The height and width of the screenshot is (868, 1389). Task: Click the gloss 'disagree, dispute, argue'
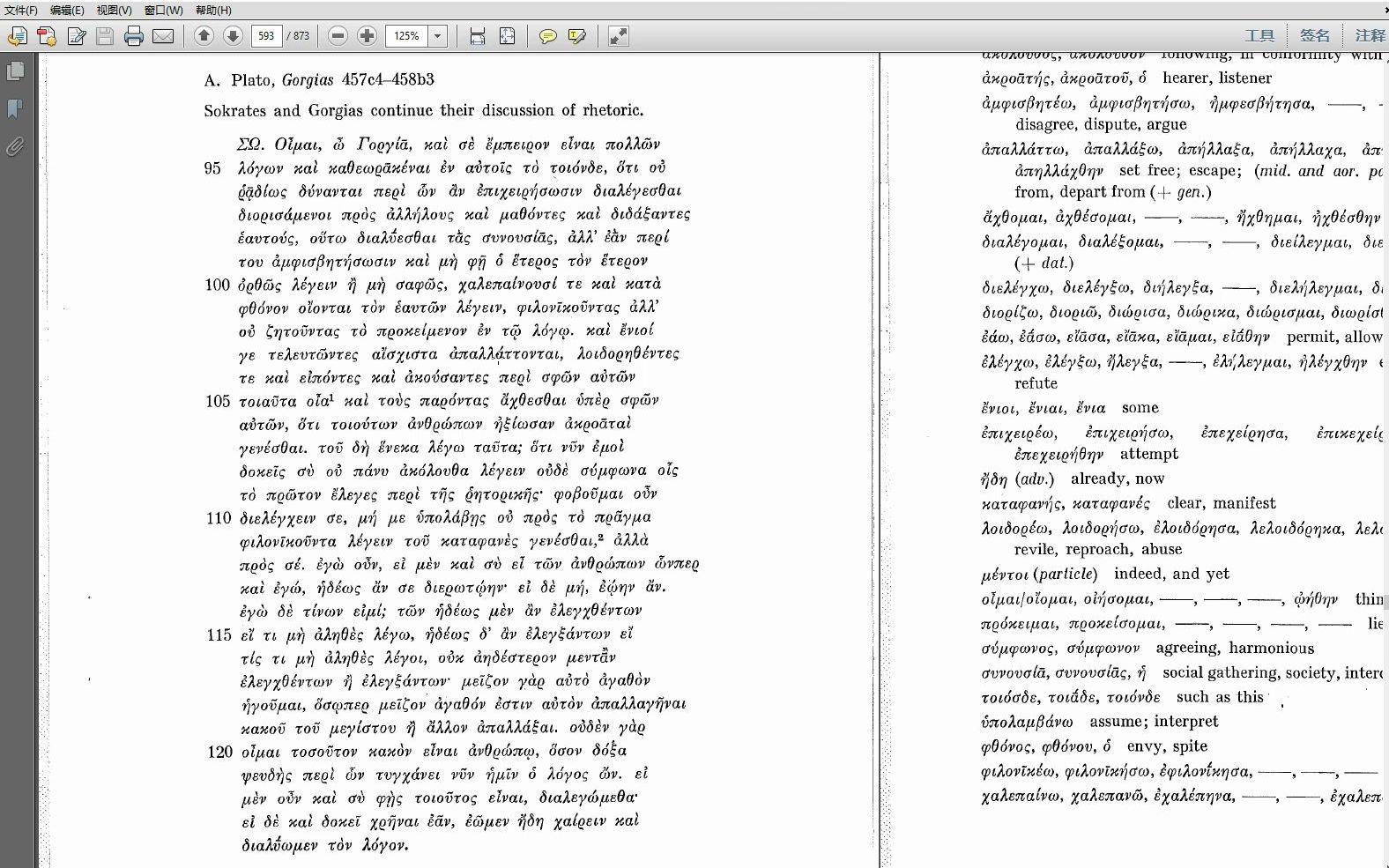[1101, 124]
